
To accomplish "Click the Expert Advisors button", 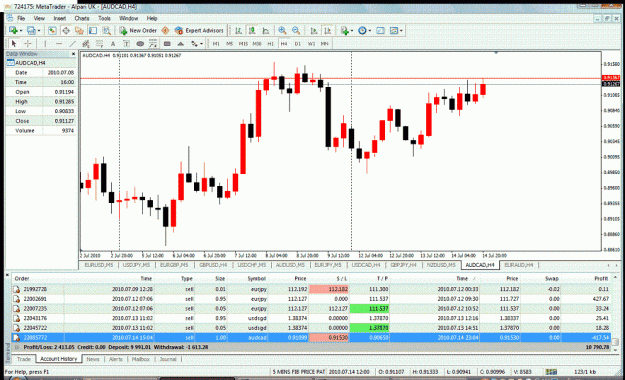I will point(199,30).
